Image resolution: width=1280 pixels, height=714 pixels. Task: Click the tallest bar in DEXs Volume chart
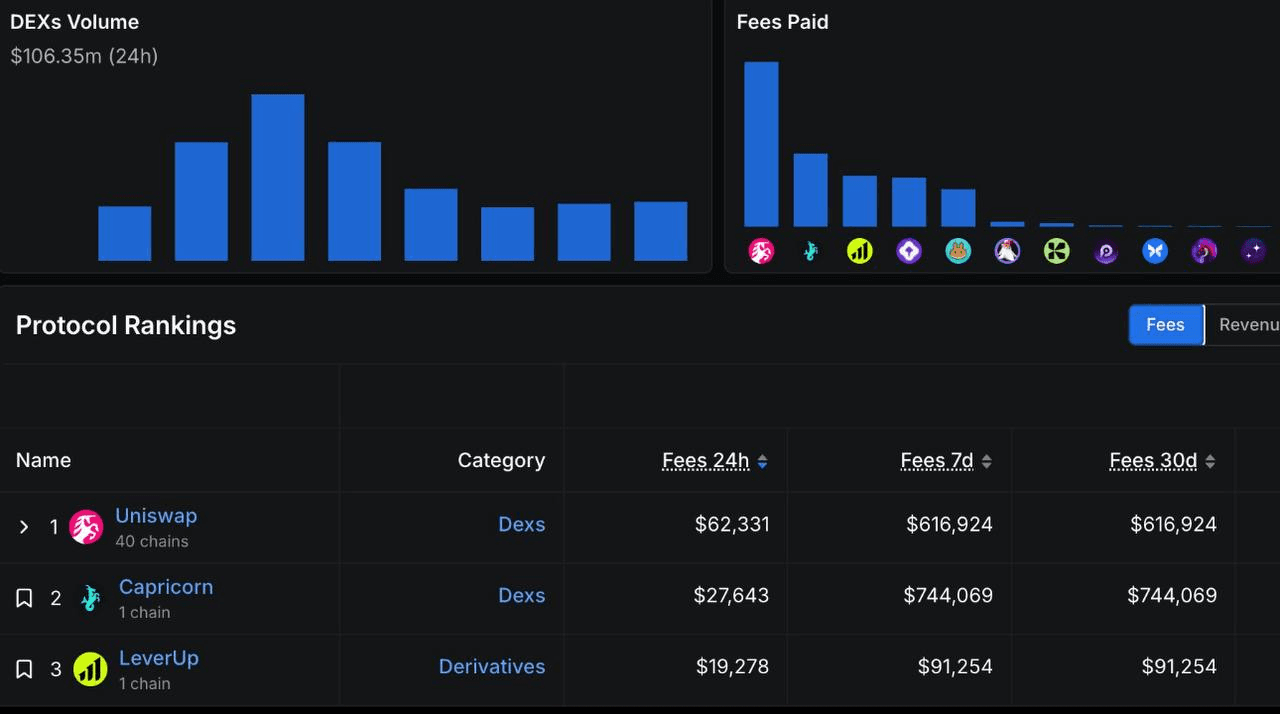278,178
